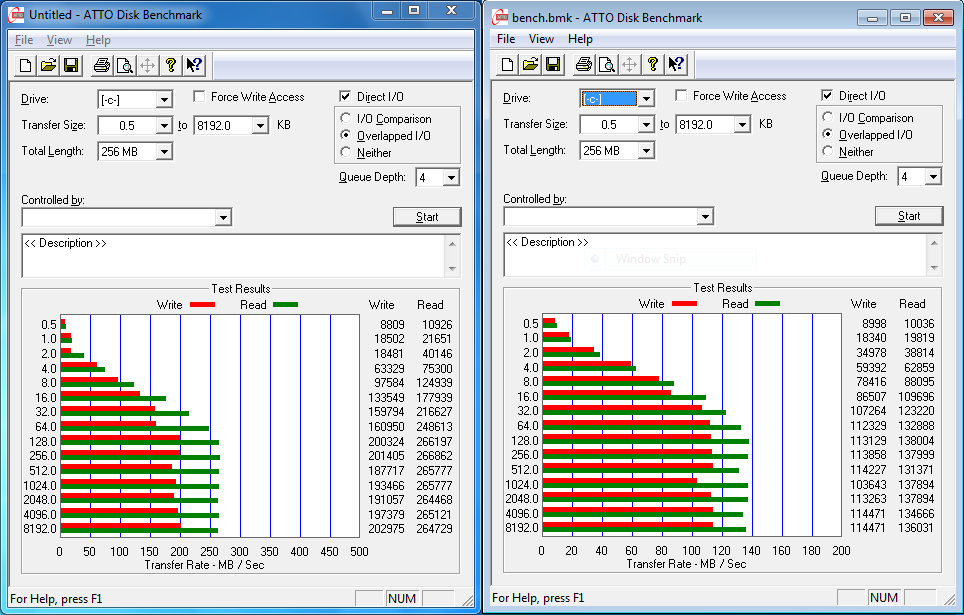Image resolution: width=964 pixels, height=615 pixels.
Task: Minimize the Untitled ATTO window
Action: tap(387, 11)
